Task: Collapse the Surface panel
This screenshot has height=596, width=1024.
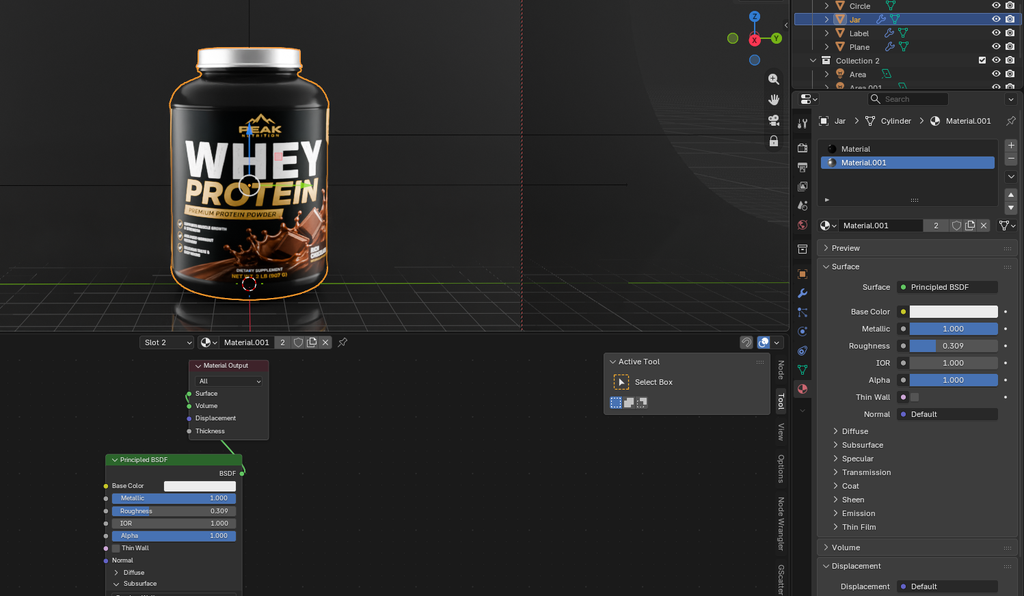Action: (826, 267)
